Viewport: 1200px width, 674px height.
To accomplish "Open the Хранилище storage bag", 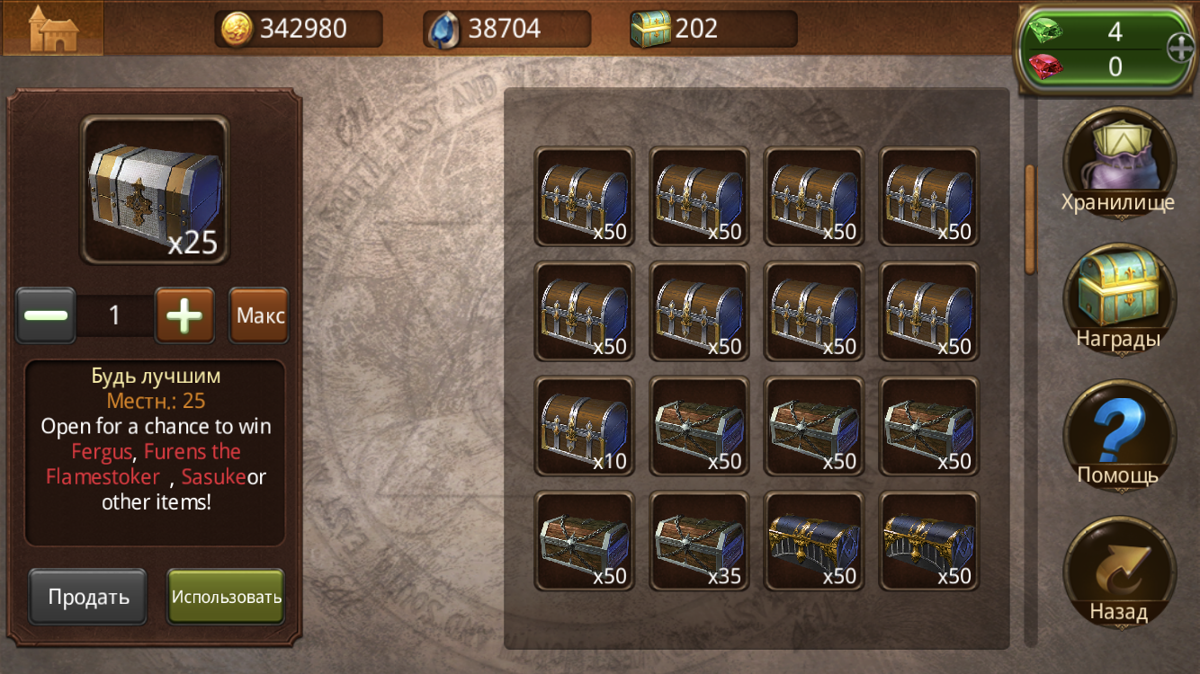I will coord(1118,162).
